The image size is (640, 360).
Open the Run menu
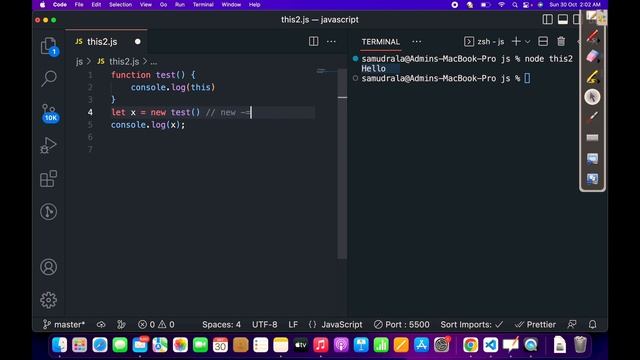180,4
